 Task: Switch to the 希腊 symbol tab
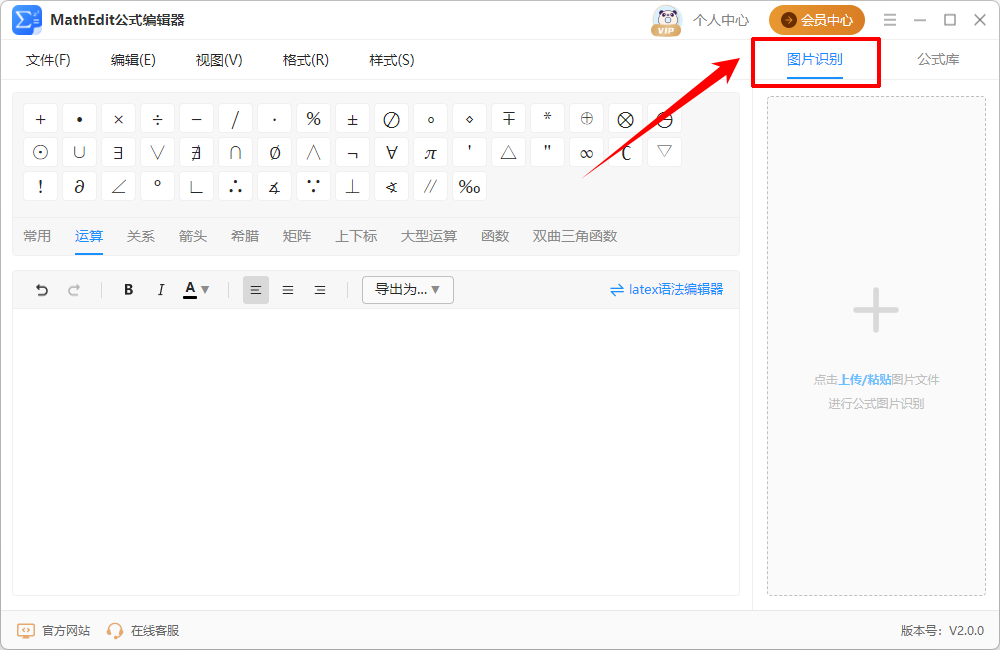[x=245, y=236]
